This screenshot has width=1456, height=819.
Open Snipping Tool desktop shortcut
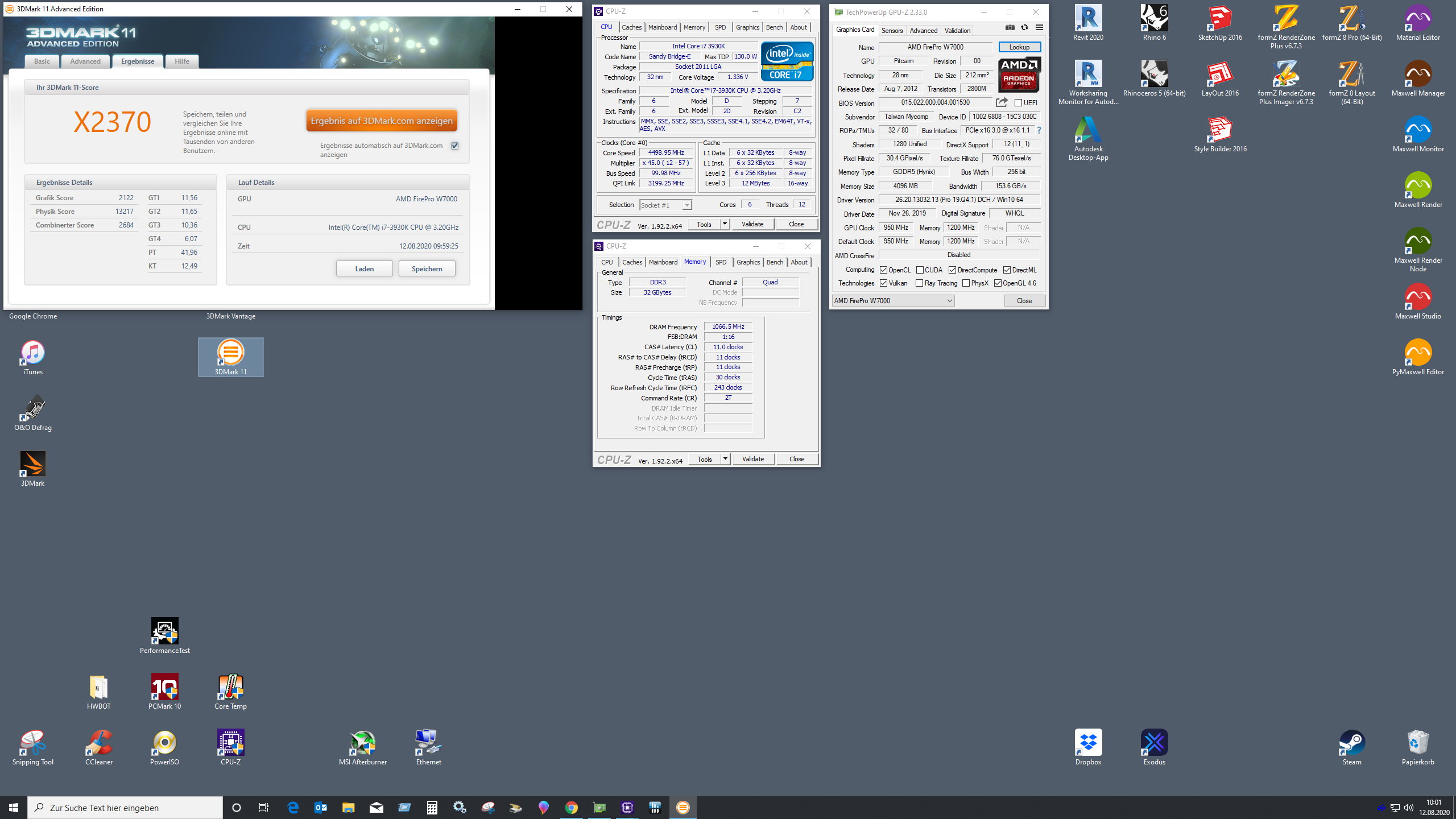click(32, 747)
